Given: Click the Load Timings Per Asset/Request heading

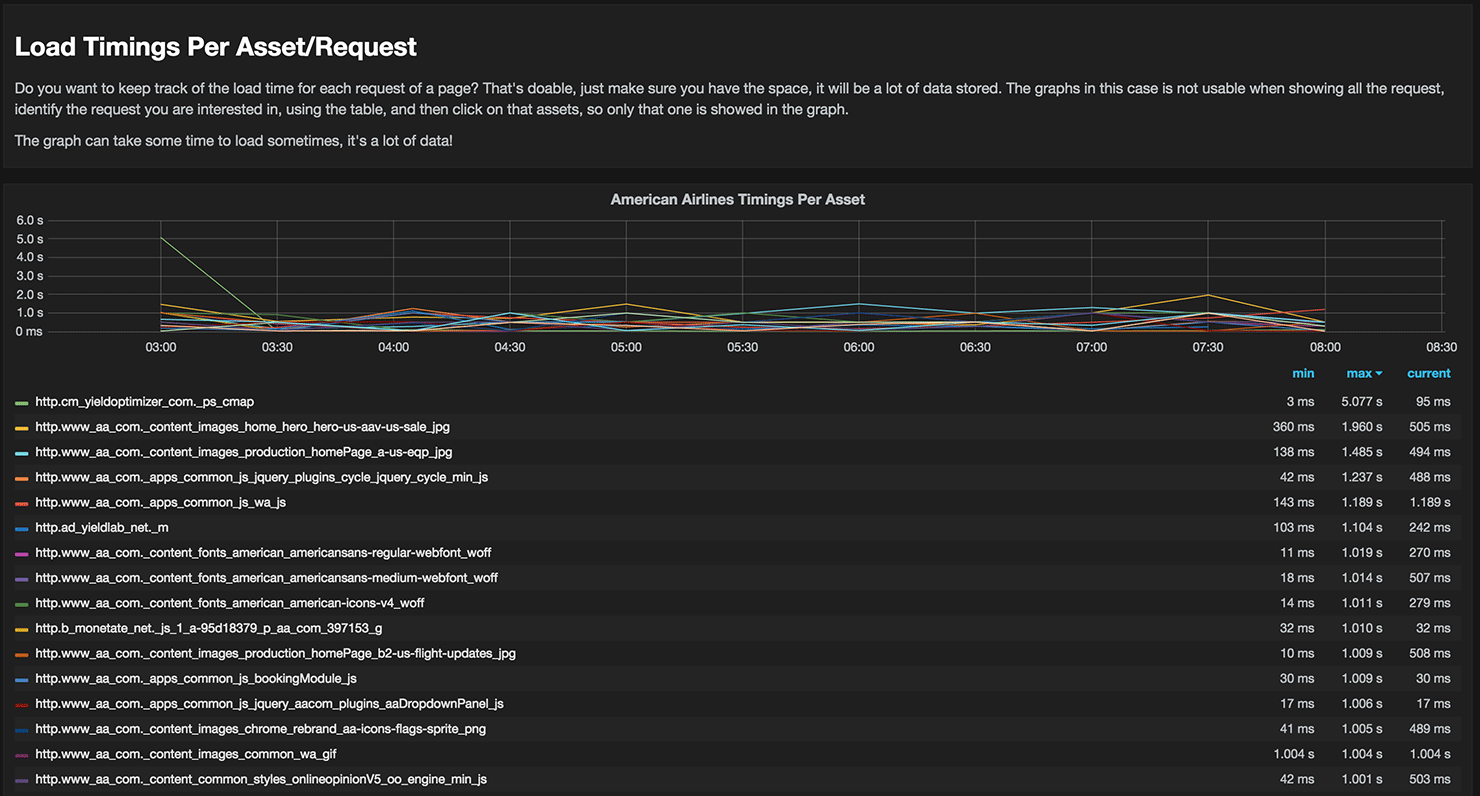Looking at the screenshot, I should [216, 47].
